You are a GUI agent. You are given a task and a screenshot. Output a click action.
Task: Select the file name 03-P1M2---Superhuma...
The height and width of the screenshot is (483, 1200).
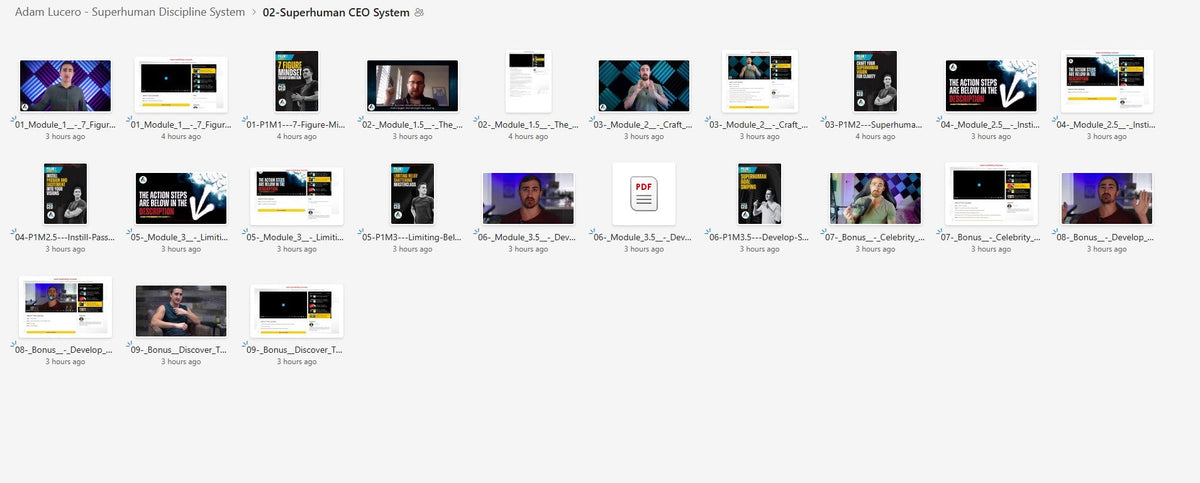point(876,125)
